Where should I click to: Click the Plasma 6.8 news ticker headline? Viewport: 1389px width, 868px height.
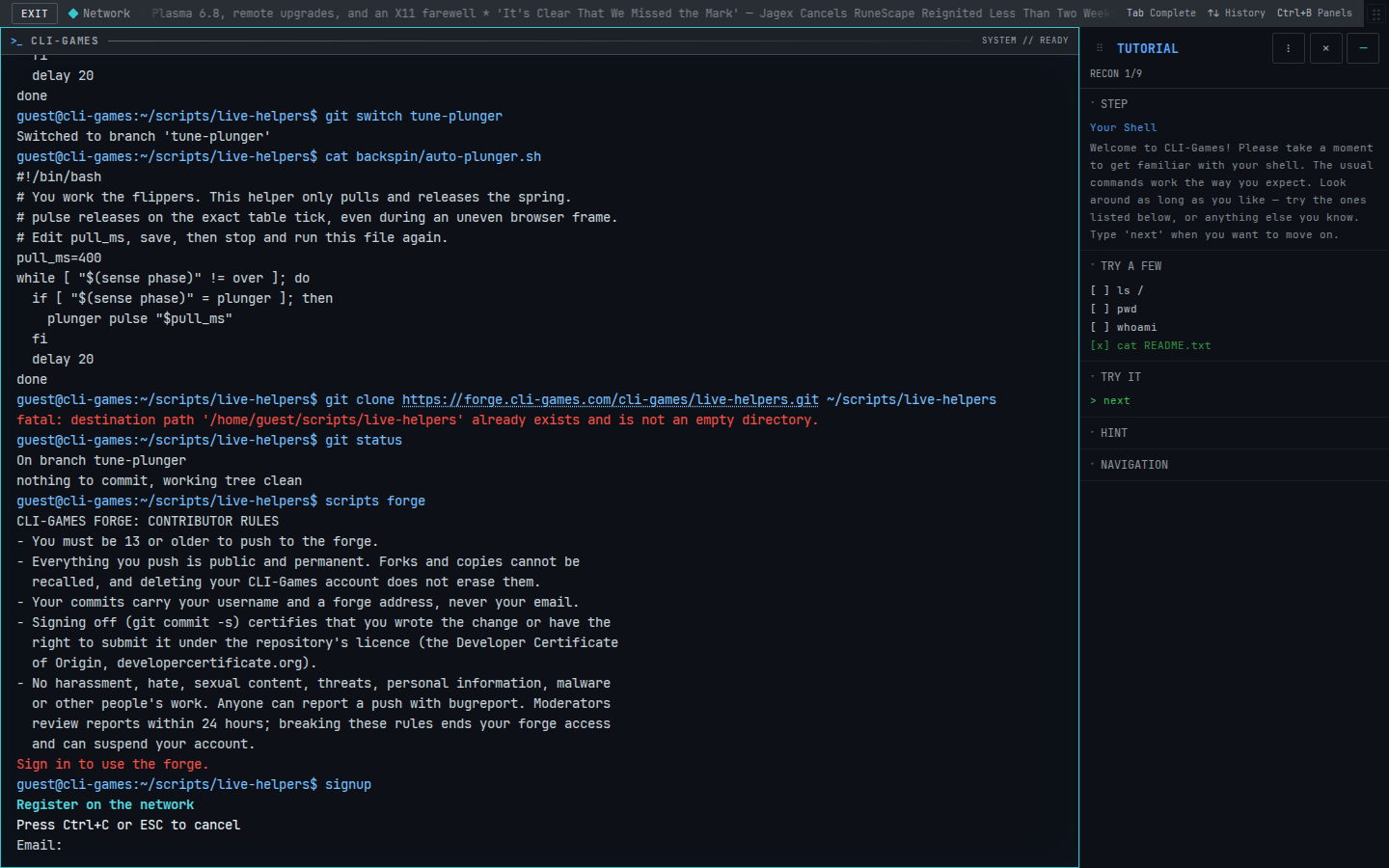pos(313,14)
